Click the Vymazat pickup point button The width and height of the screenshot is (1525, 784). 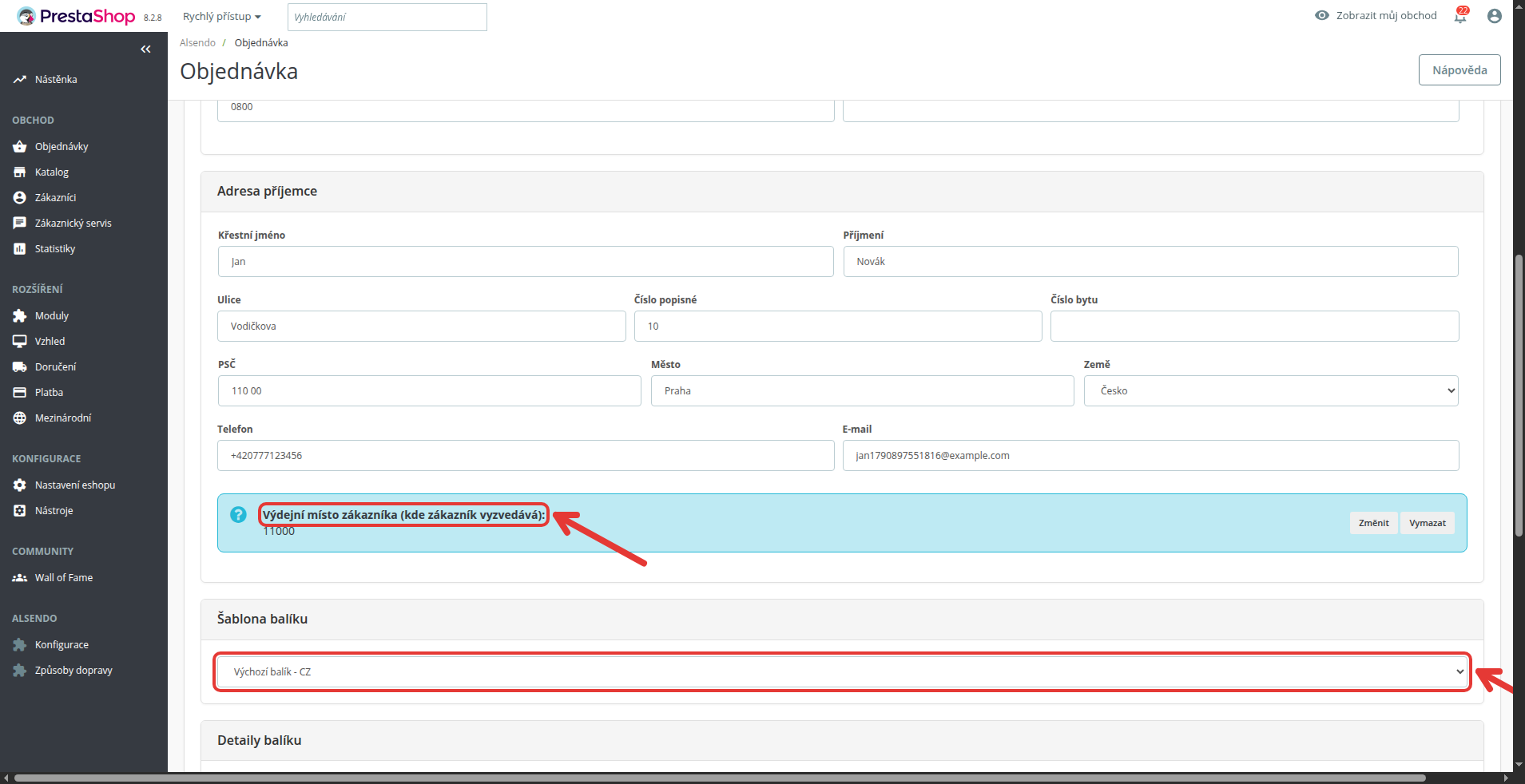click(x=1428, y=523)
